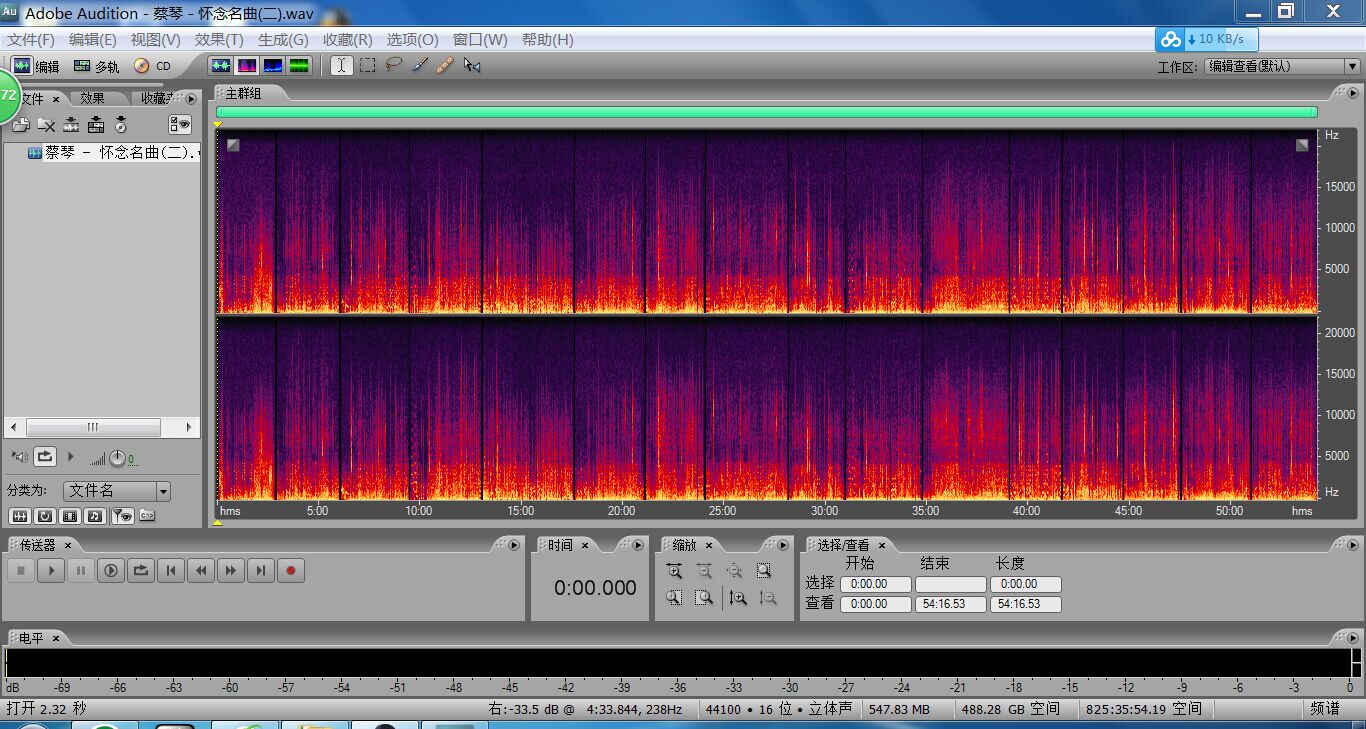1366x729 pixels.
Task: Select the spot healing bandage tool
Action: pyautogui.click(x=446, y=65)
